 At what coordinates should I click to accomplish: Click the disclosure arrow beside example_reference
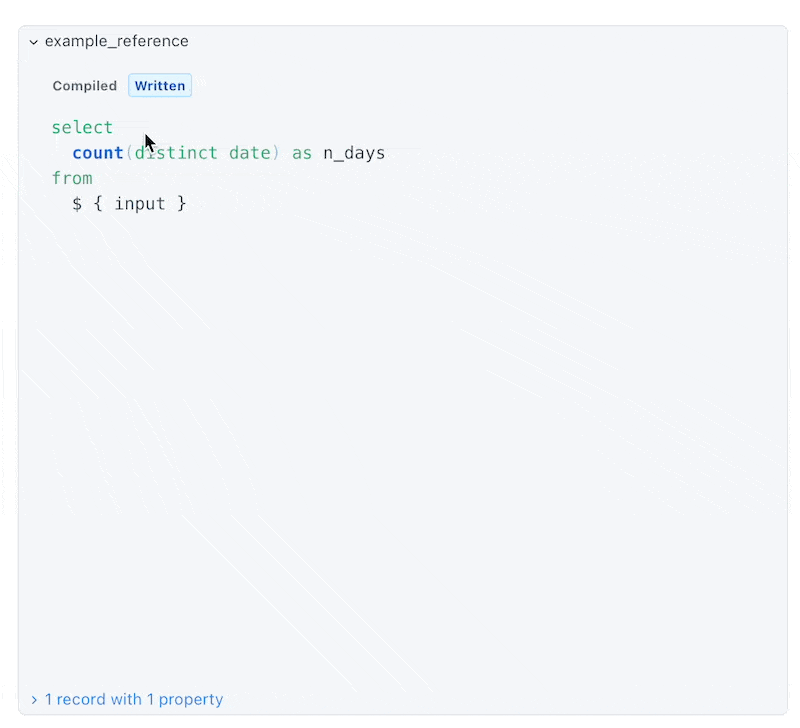click(33, 42)
